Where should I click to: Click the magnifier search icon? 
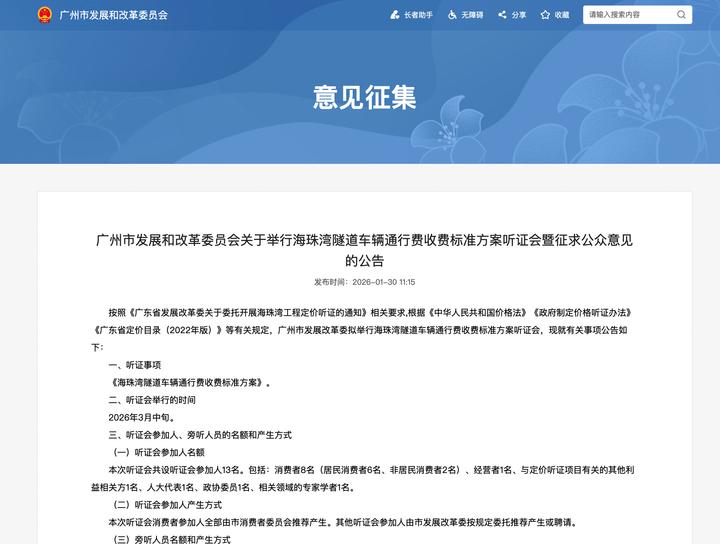click(680, 15)
